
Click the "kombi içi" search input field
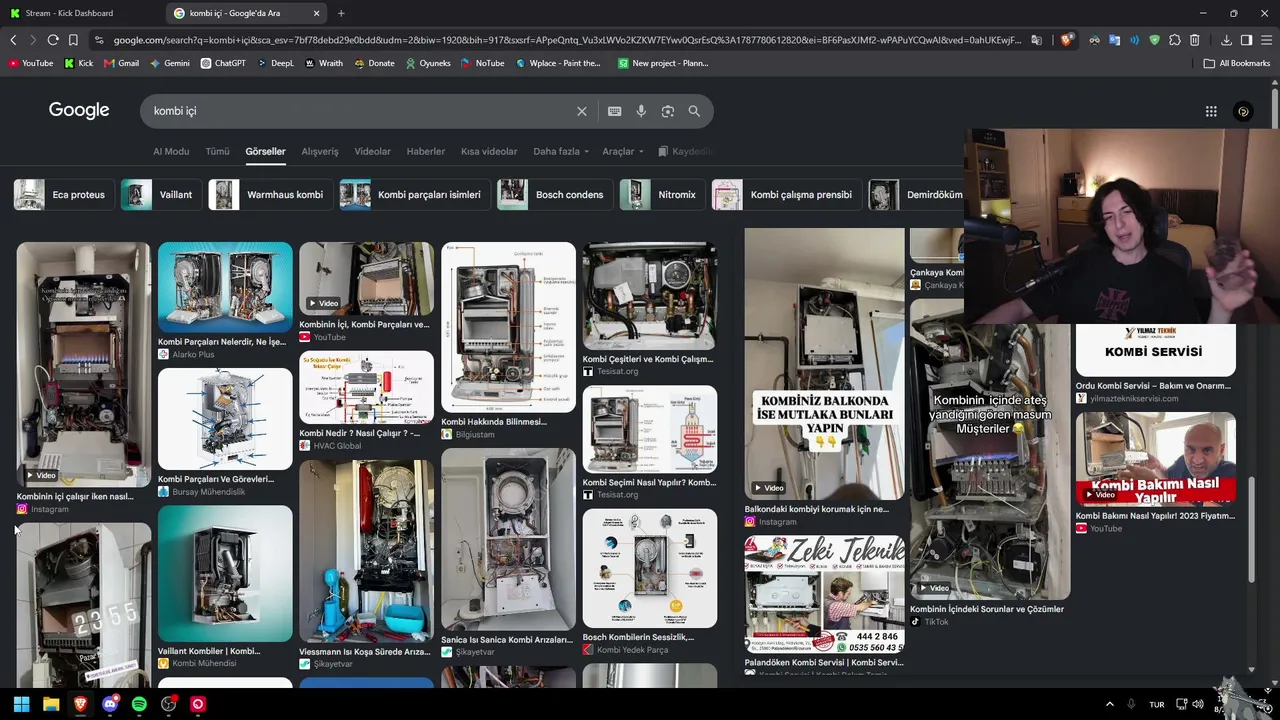click(x=360, y=111)
